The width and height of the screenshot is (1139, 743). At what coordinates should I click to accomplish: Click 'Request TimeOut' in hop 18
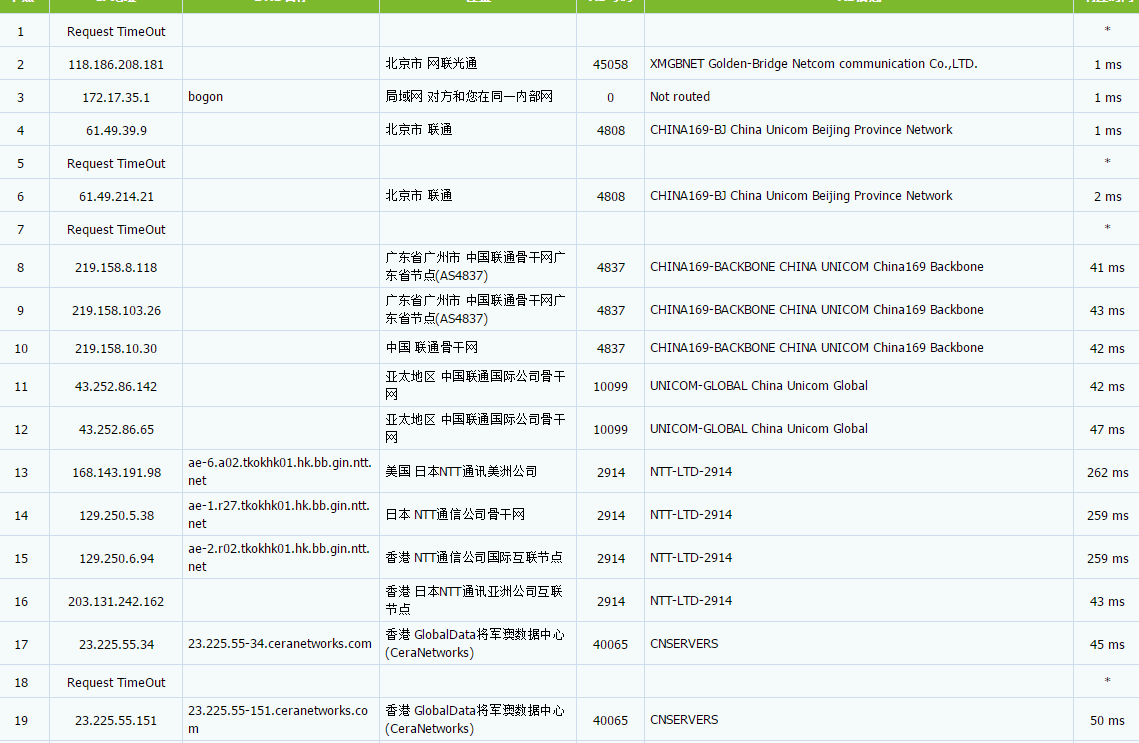116,683
